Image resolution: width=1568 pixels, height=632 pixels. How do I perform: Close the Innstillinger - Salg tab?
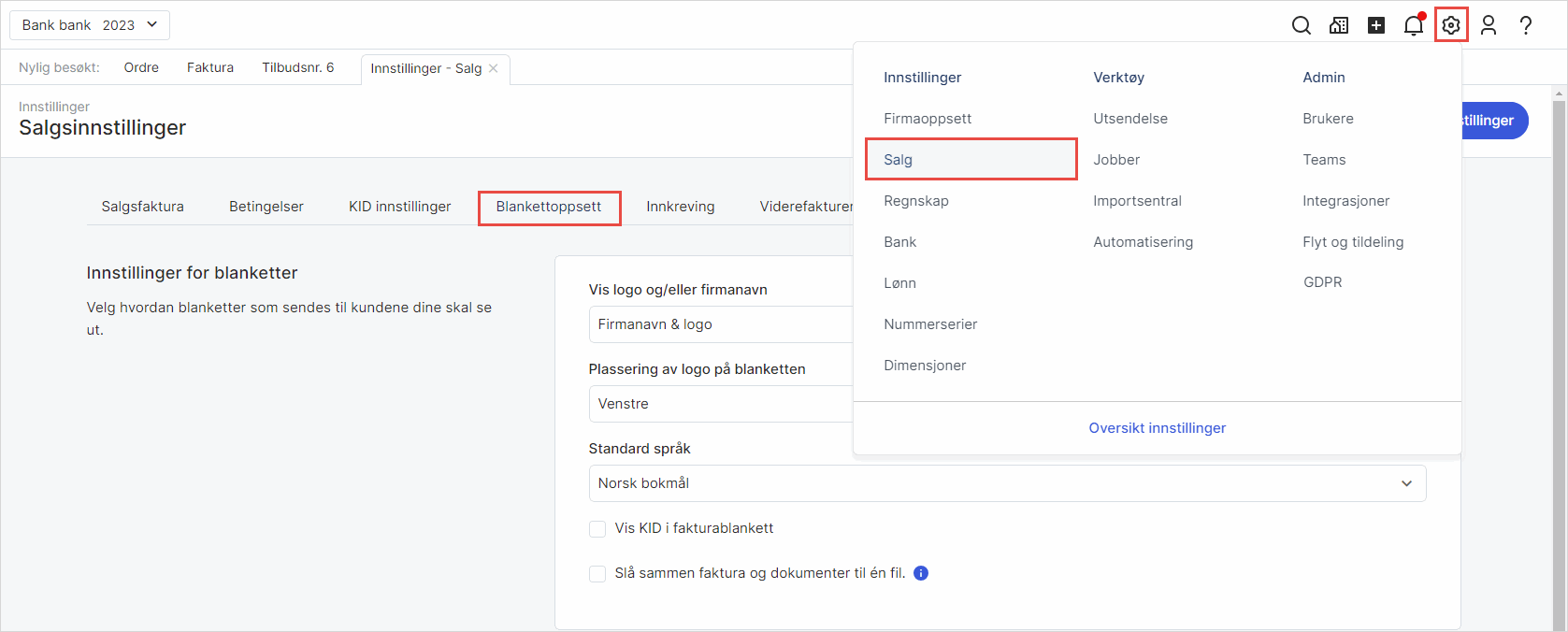point(494,68)
